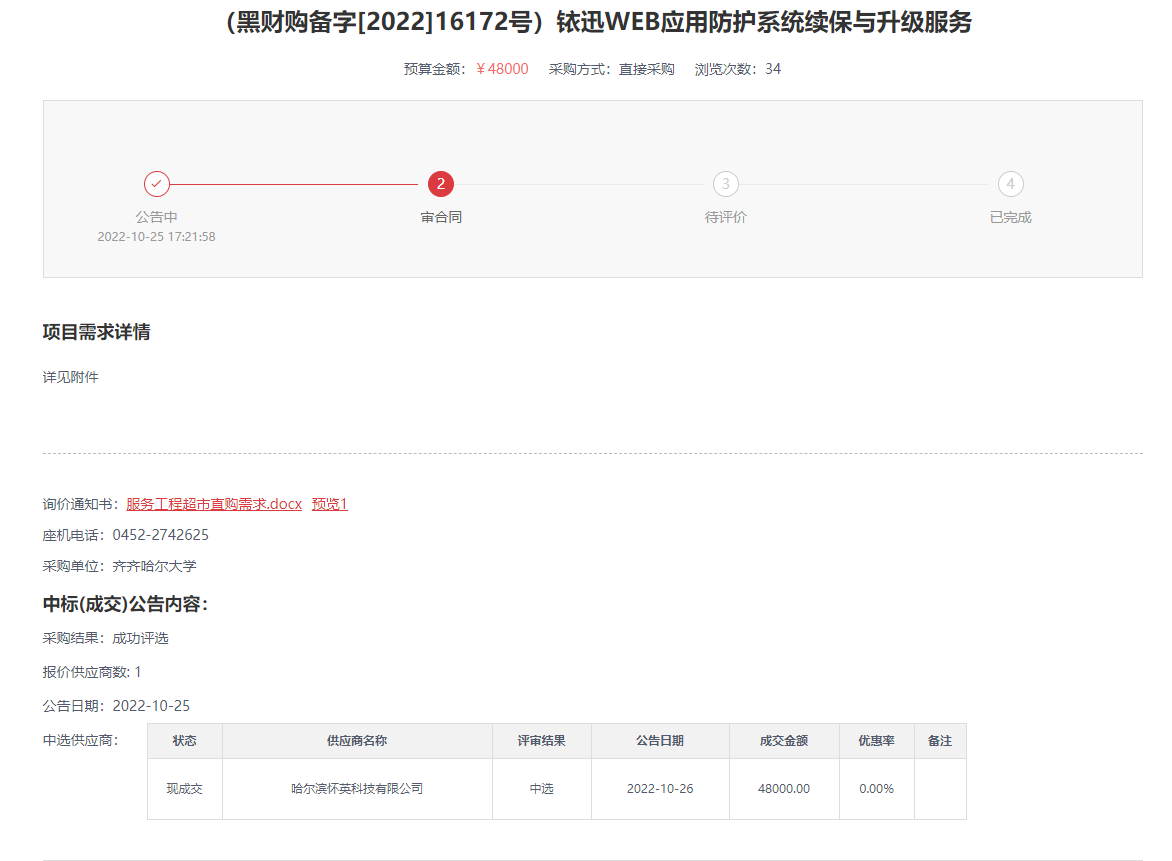
Task: Click the 已完成 stage label
Action: coord(1009,216)
